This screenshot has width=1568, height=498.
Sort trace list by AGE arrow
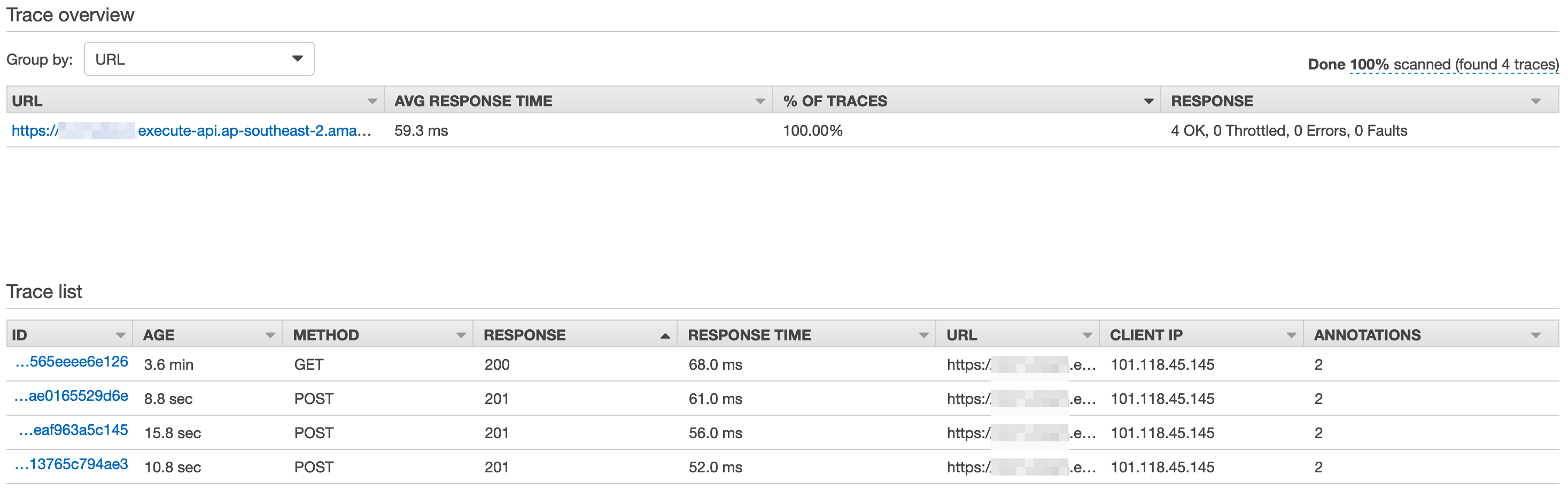pos(270,336)
